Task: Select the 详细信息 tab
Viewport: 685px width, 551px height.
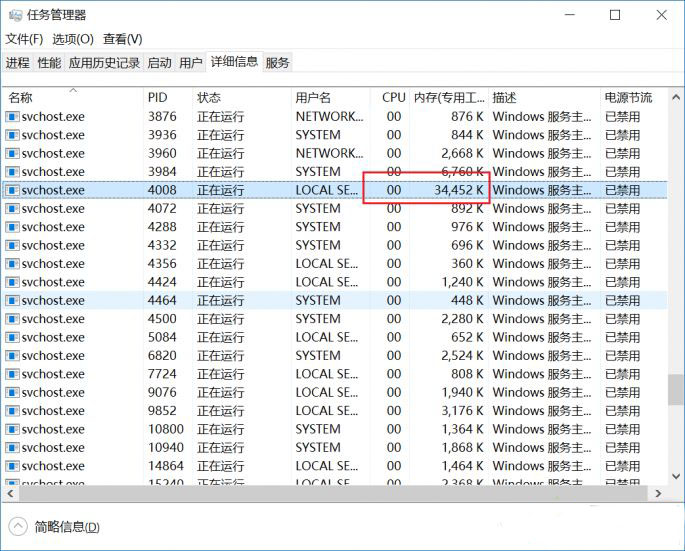Action: [235, 61]
